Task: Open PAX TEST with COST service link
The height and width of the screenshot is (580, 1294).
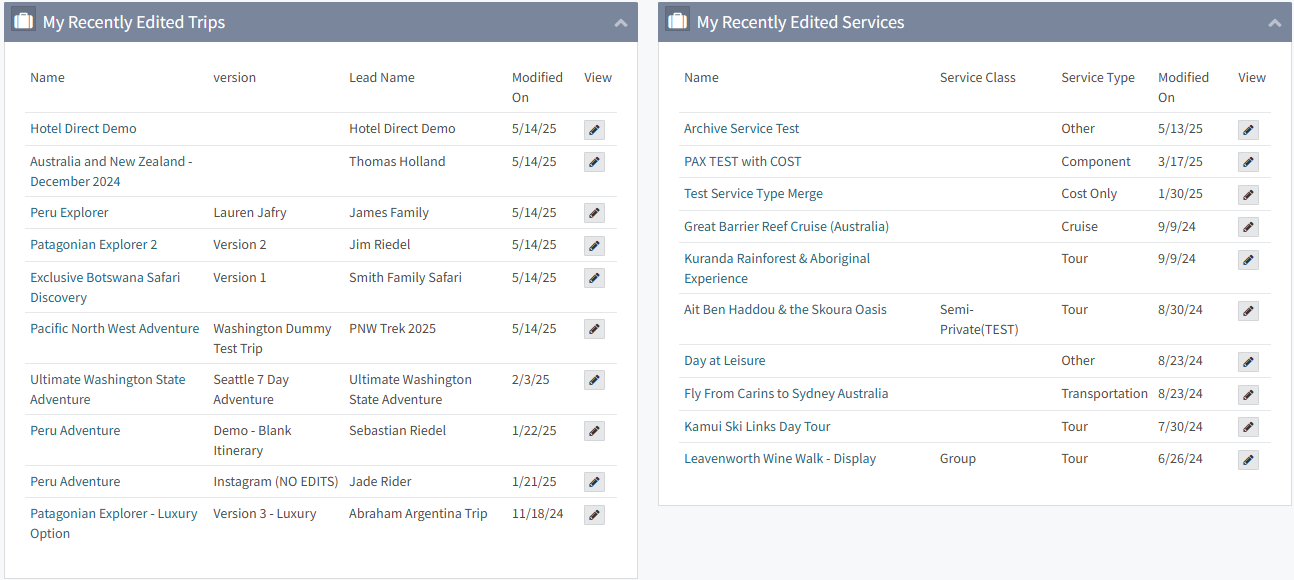Action: [742, 162]
